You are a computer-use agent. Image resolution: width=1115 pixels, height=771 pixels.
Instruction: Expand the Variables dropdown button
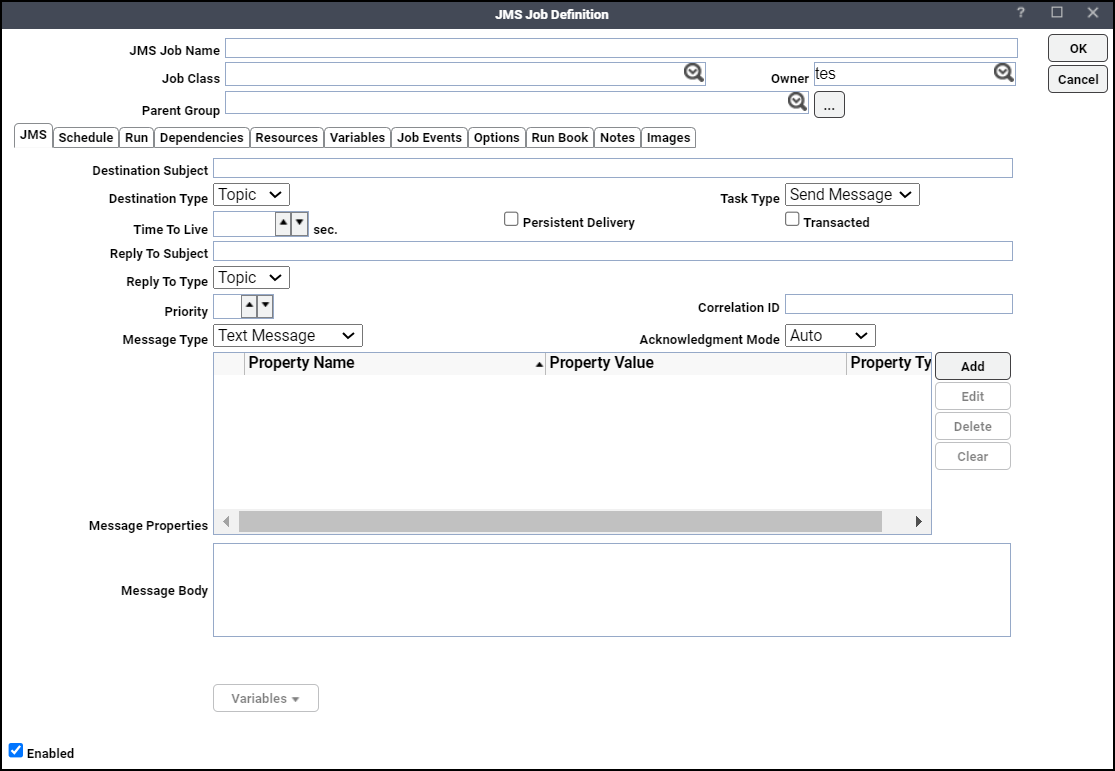(266, 698)
